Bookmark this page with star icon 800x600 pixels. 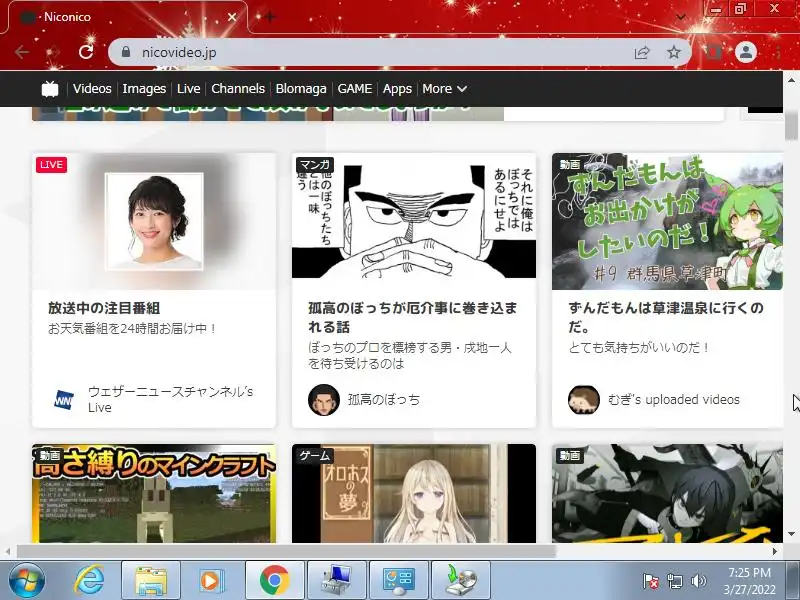(x=674, y=52)
